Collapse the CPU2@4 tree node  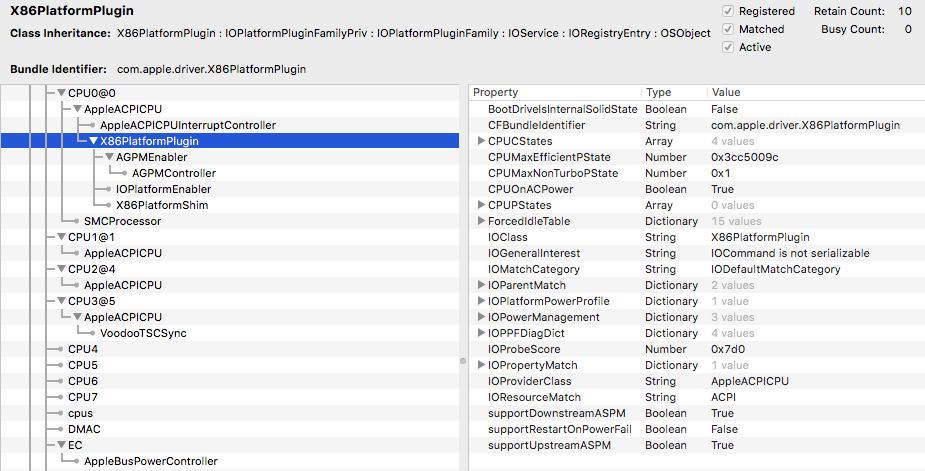61,269
